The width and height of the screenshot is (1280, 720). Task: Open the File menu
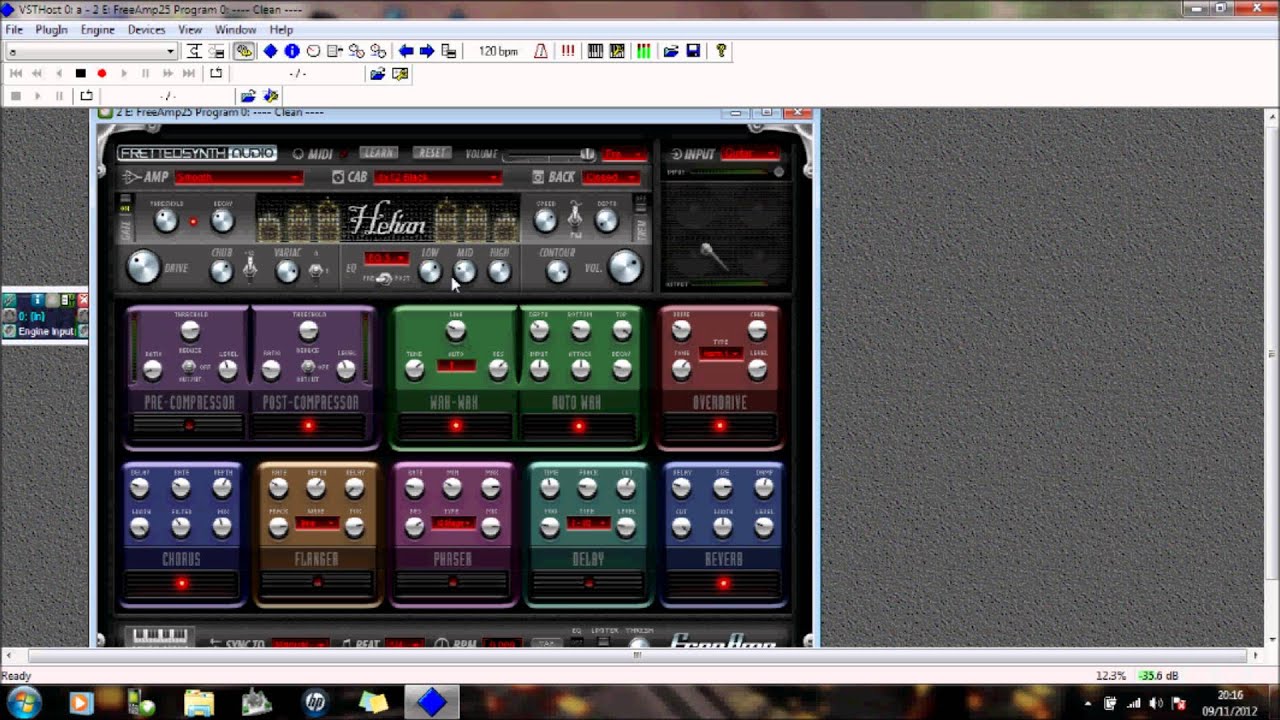(14, 30)
